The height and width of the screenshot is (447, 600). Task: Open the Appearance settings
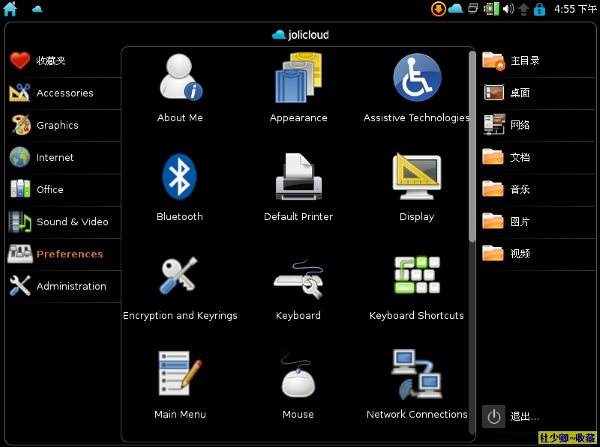[298, 88]
